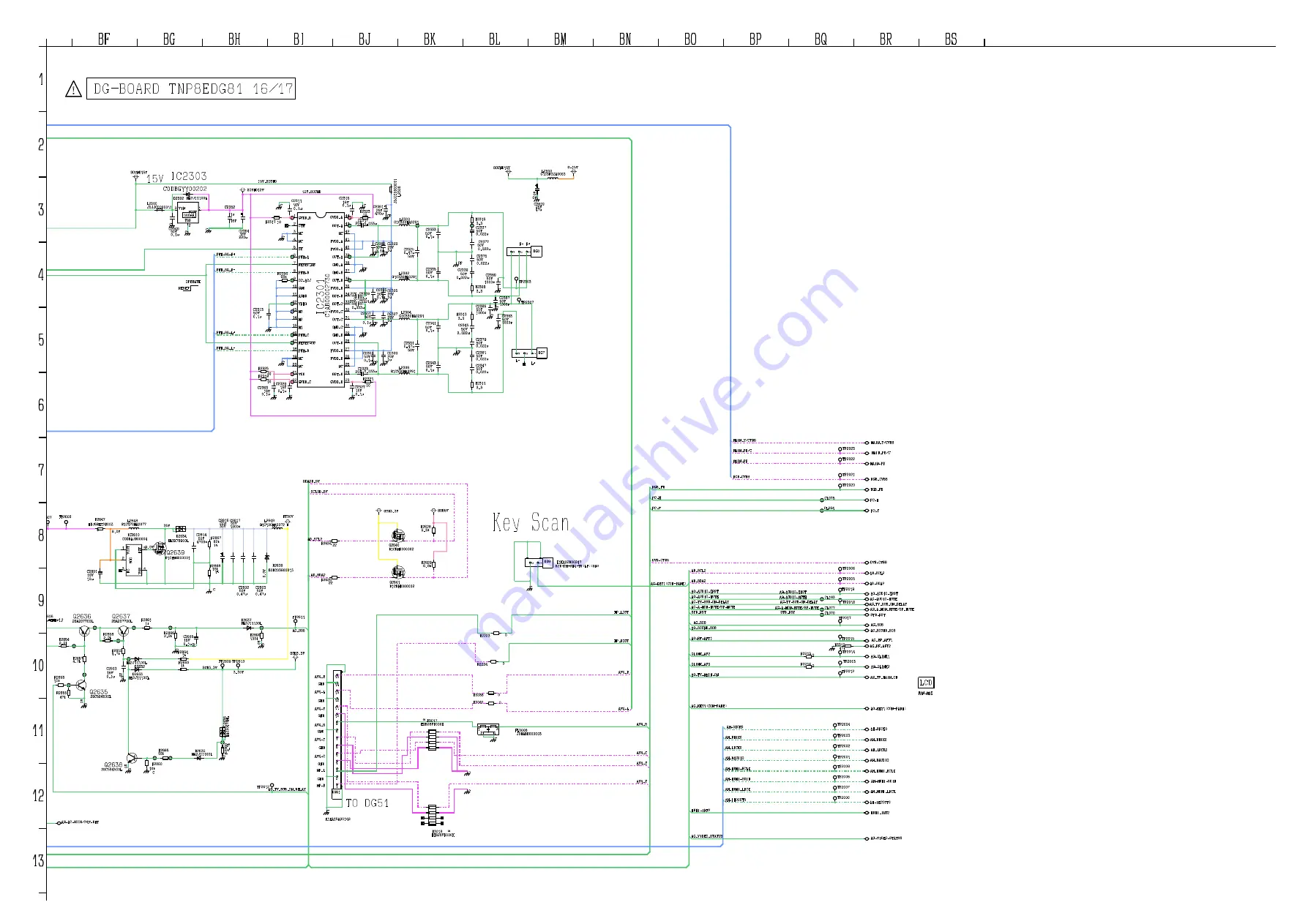Screen dimensions: 1308x924
Task: Click the IC2303 regulator block symbol
Action: (x=188, y=213)
